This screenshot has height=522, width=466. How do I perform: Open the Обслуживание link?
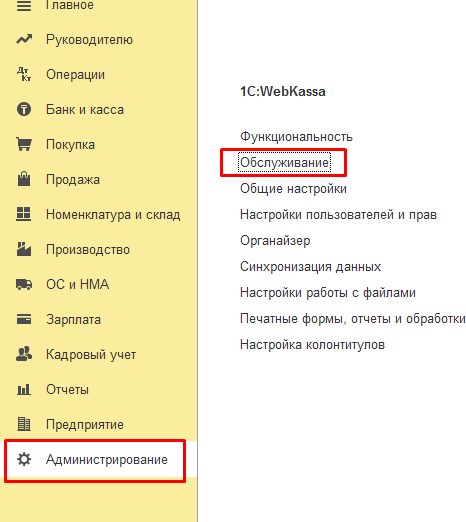(285, 163)
